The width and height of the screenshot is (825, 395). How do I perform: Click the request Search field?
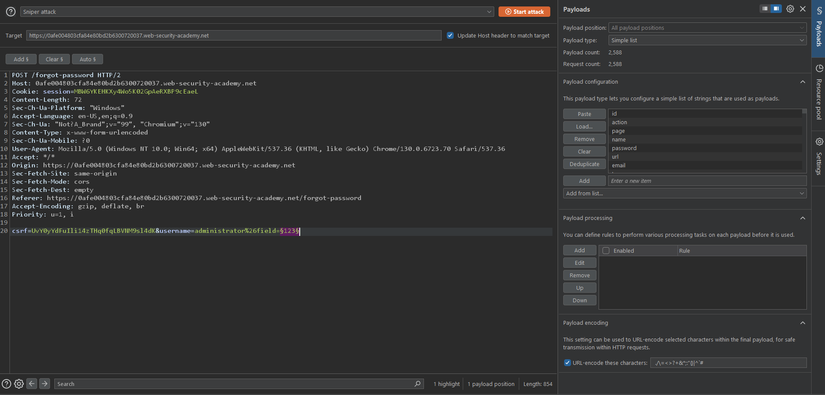pos(234,384)
